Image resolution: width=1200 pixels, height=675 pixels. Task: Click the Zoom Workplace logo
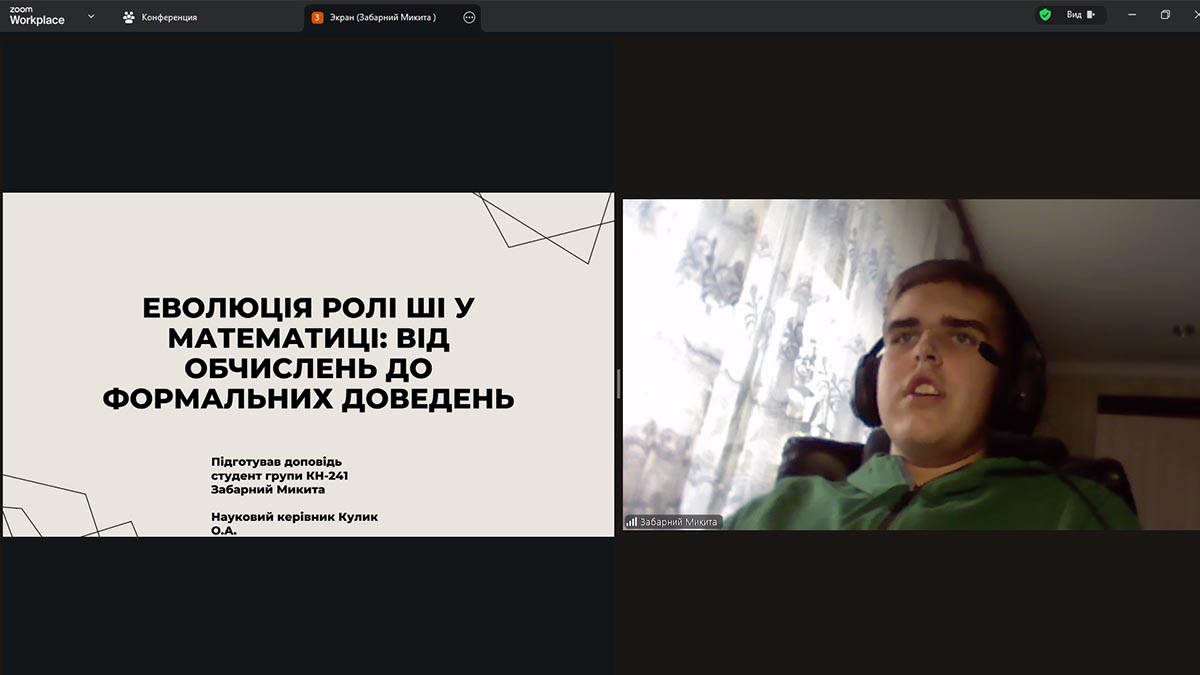pos(36,16)
